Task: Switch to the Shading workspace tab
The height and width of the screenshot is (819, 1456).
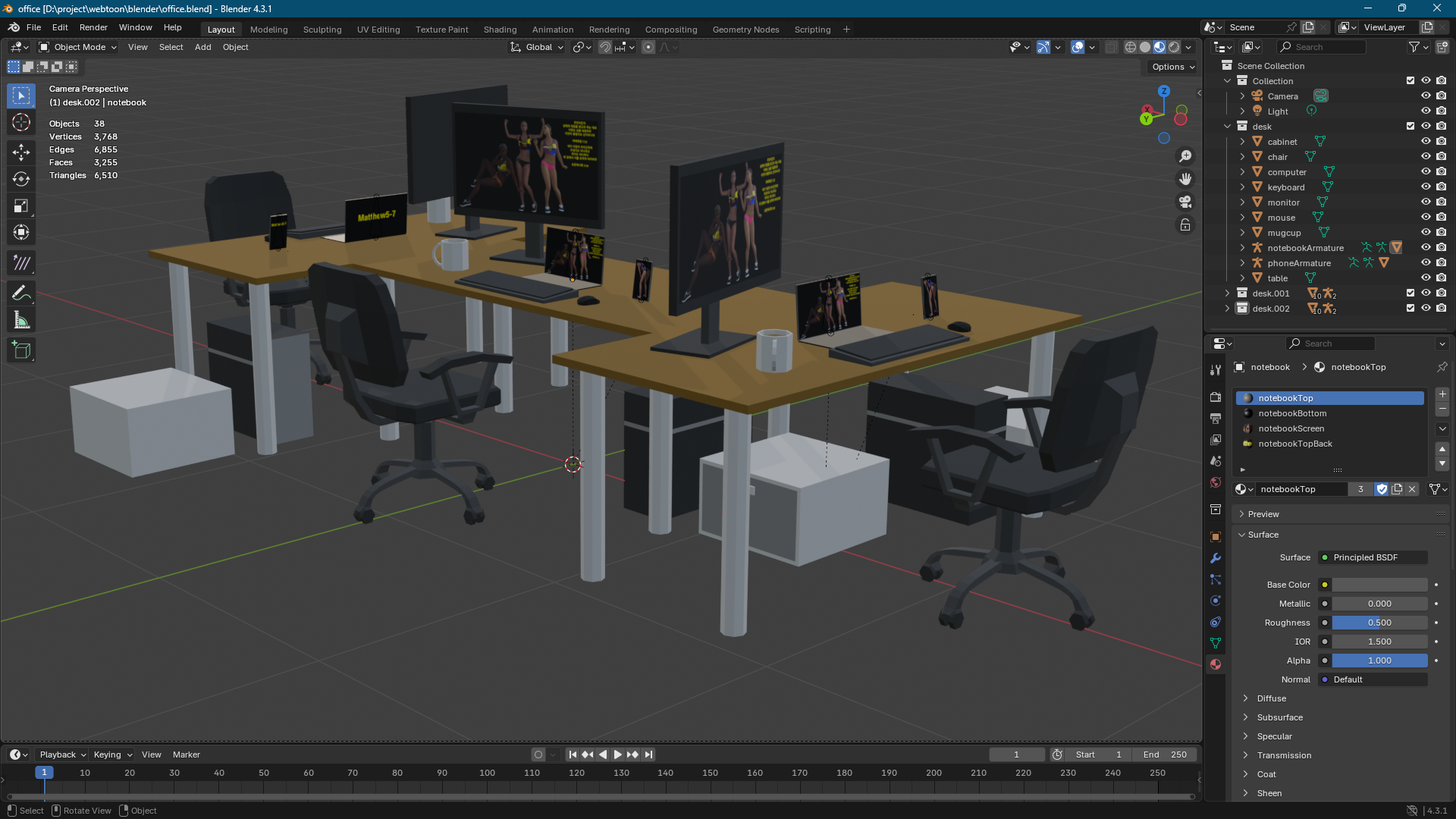Action: 500,30
